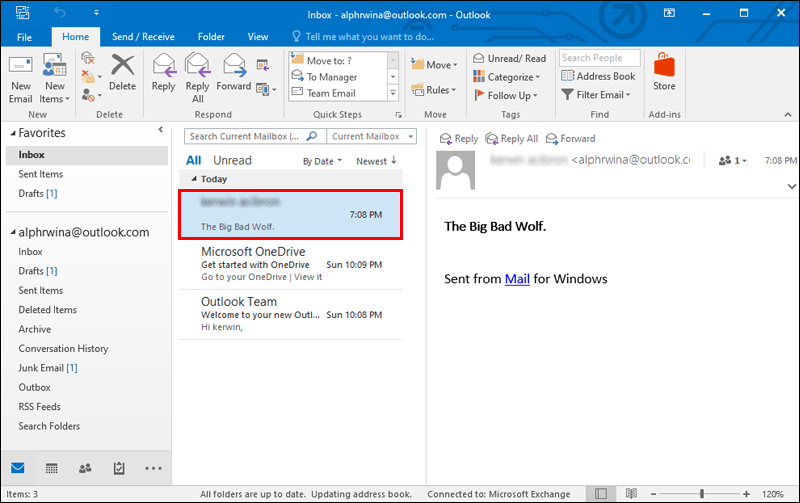Click Forward in the Respond group
The width and height of the screenshot is (800, 503).
click(234, 73)
